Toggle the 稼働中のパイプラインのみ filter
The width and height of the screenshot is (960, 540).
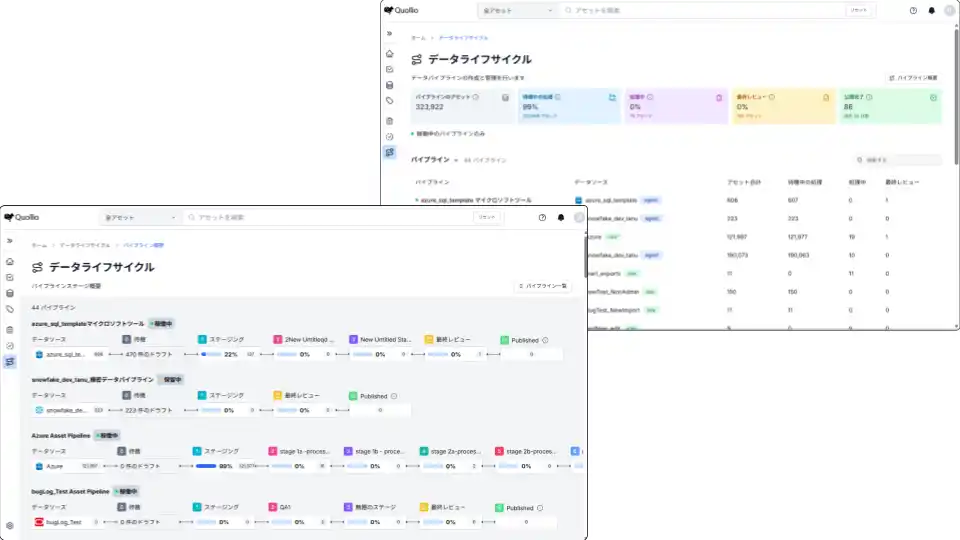click(449, 133)
